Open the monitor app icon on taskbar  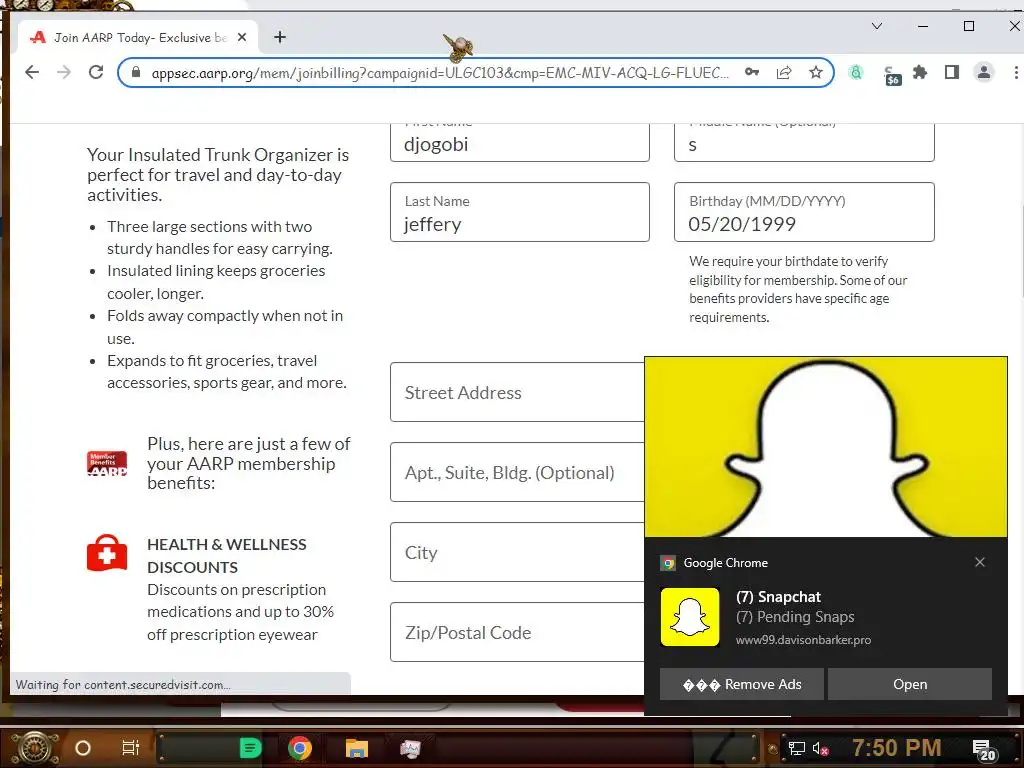tap(410, 748)
